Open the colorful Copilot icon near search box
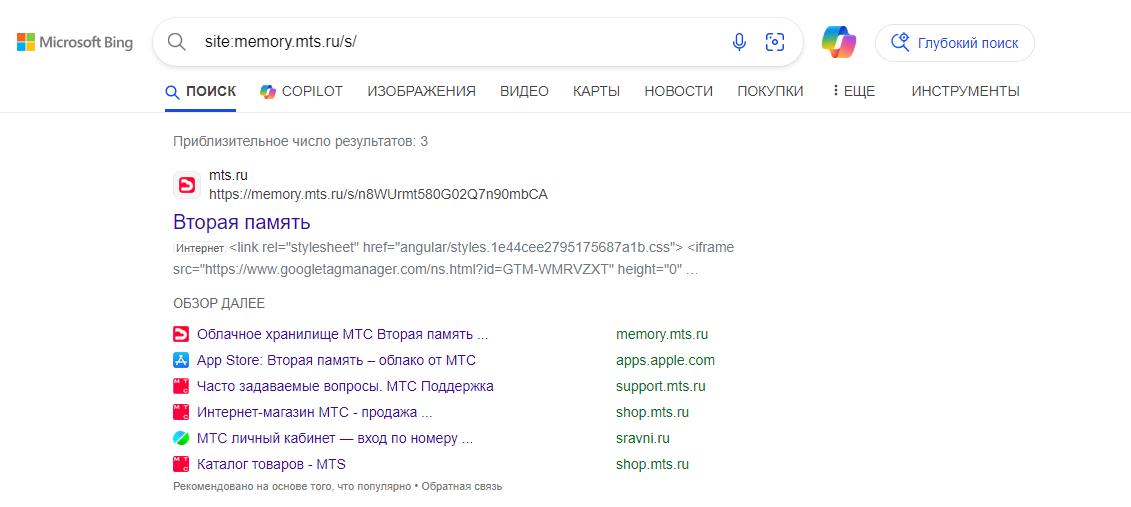Image resolution: width=1131 pixels, height=507 pixels. point(838,43)
